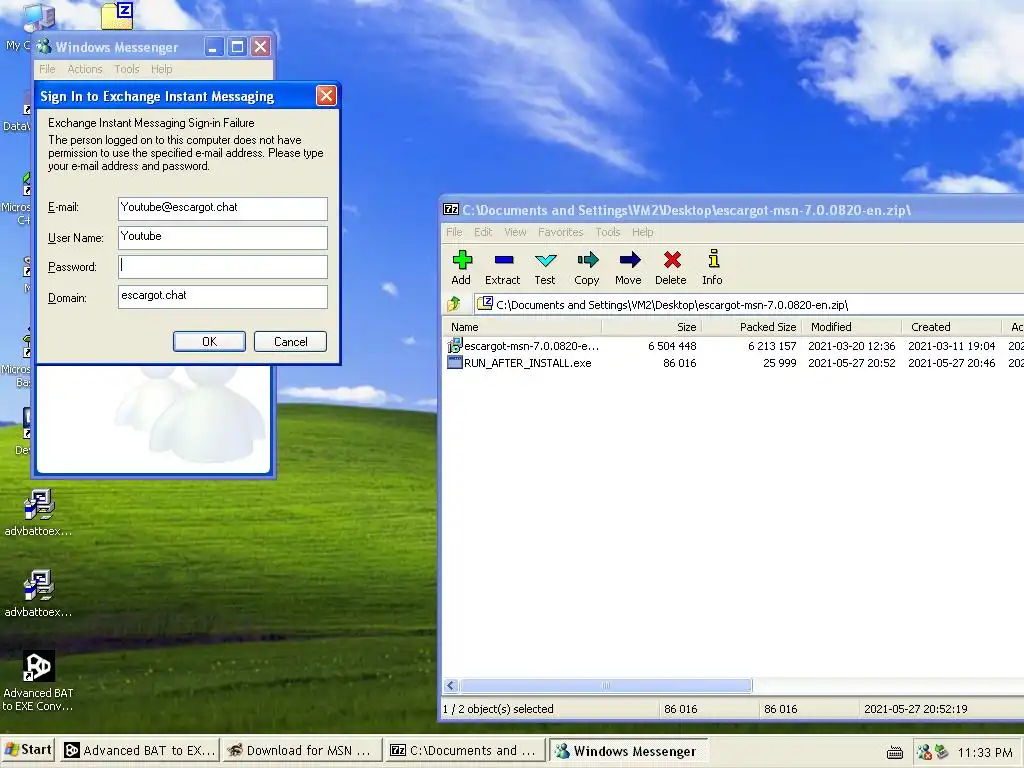The width and height of the screenshot is (1024, 768).
Task: Close the Sign In to Exchange dialog
Action: (x=326, y=96)
